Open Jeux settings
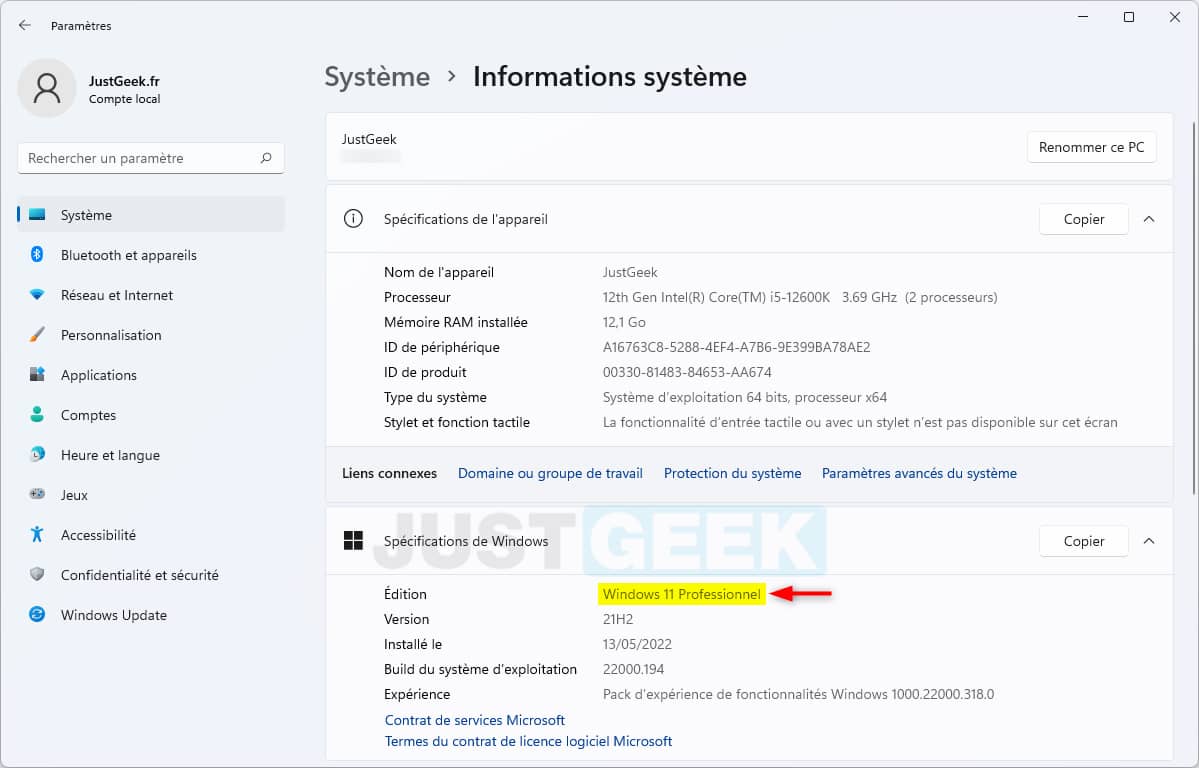 151,494
